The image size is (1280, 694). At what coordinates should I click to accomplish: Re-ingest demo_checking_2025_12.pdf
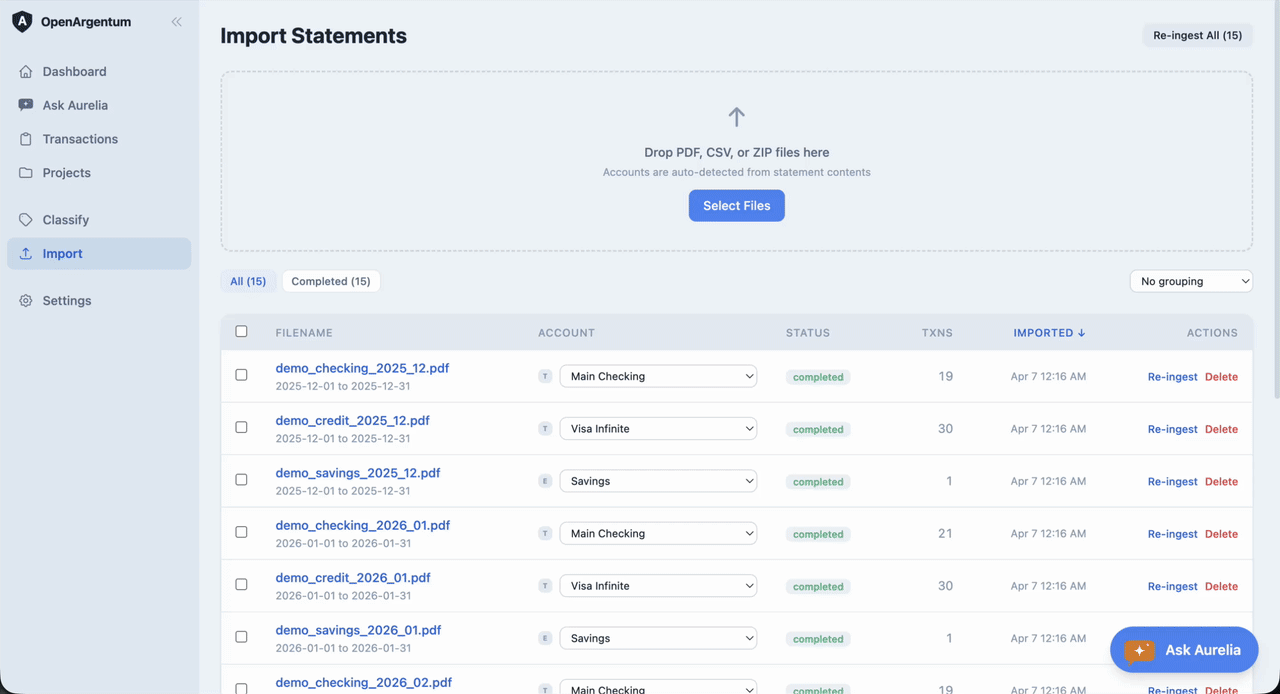pos(1173,377)
